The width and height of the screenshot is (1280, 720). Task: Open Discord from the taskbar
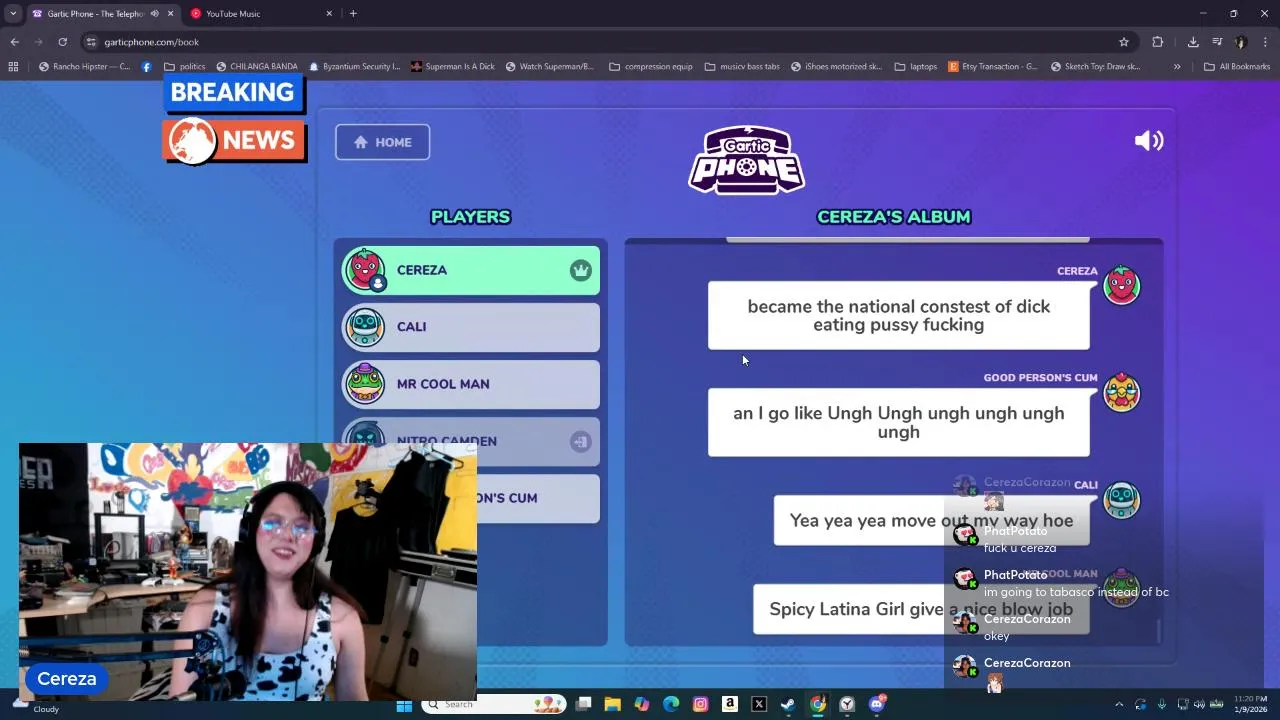(x=877, y=705)
